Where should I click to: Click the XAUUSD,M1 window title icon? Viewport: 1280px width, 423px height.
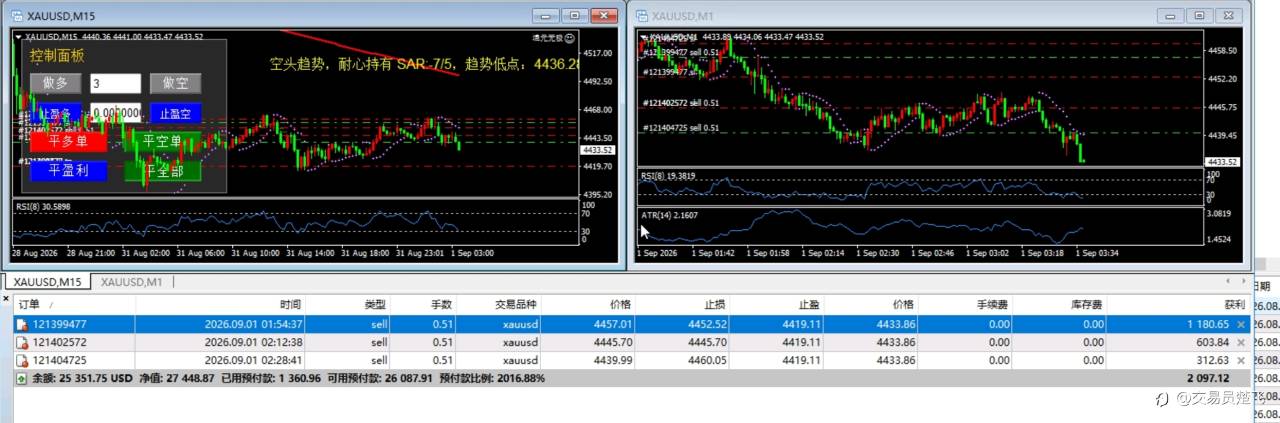coord(640,15)
